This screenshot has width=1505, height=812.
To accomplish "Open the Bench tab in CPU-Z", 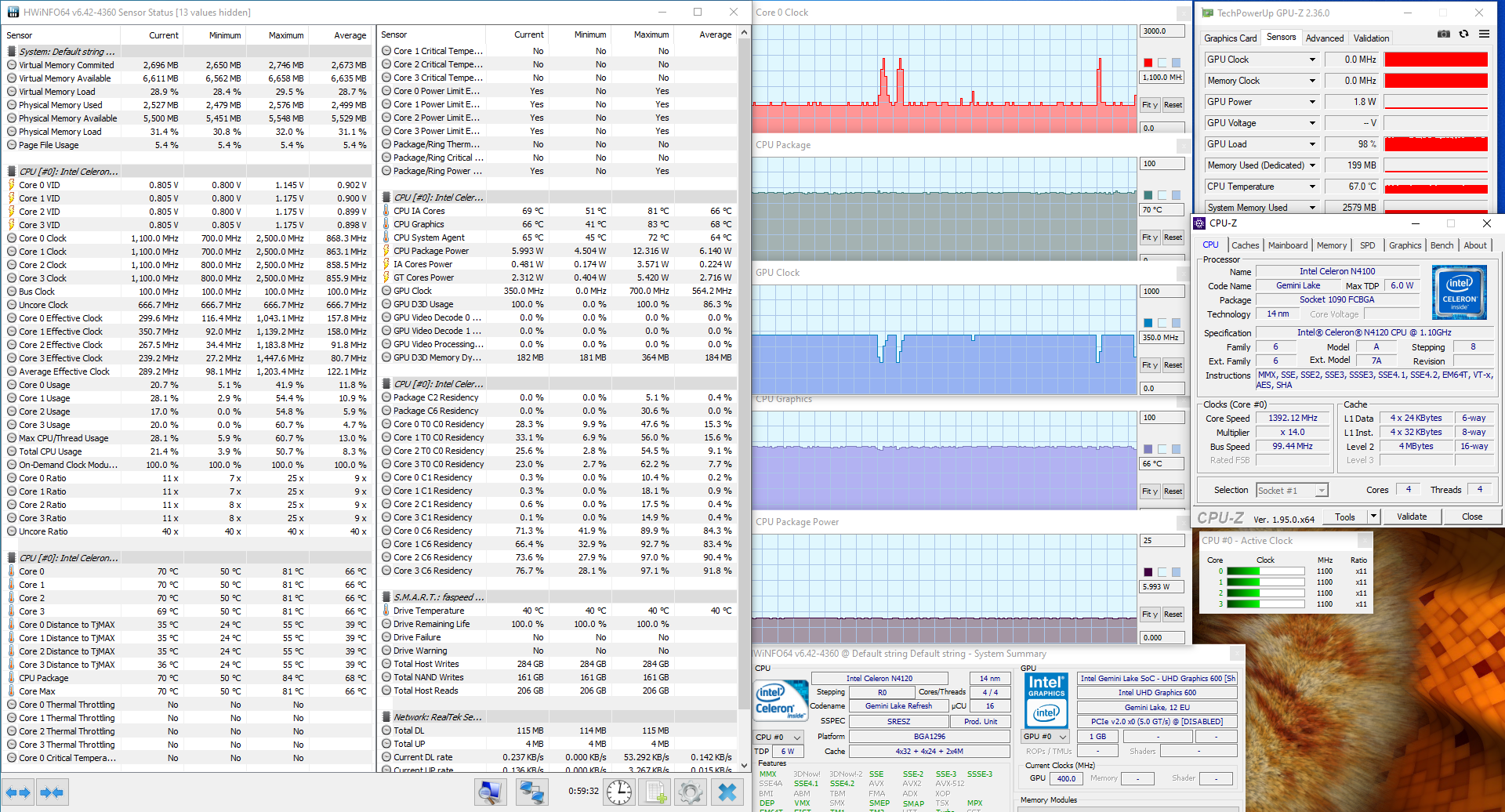I will pyautogui.click(x=1442, y=245).
